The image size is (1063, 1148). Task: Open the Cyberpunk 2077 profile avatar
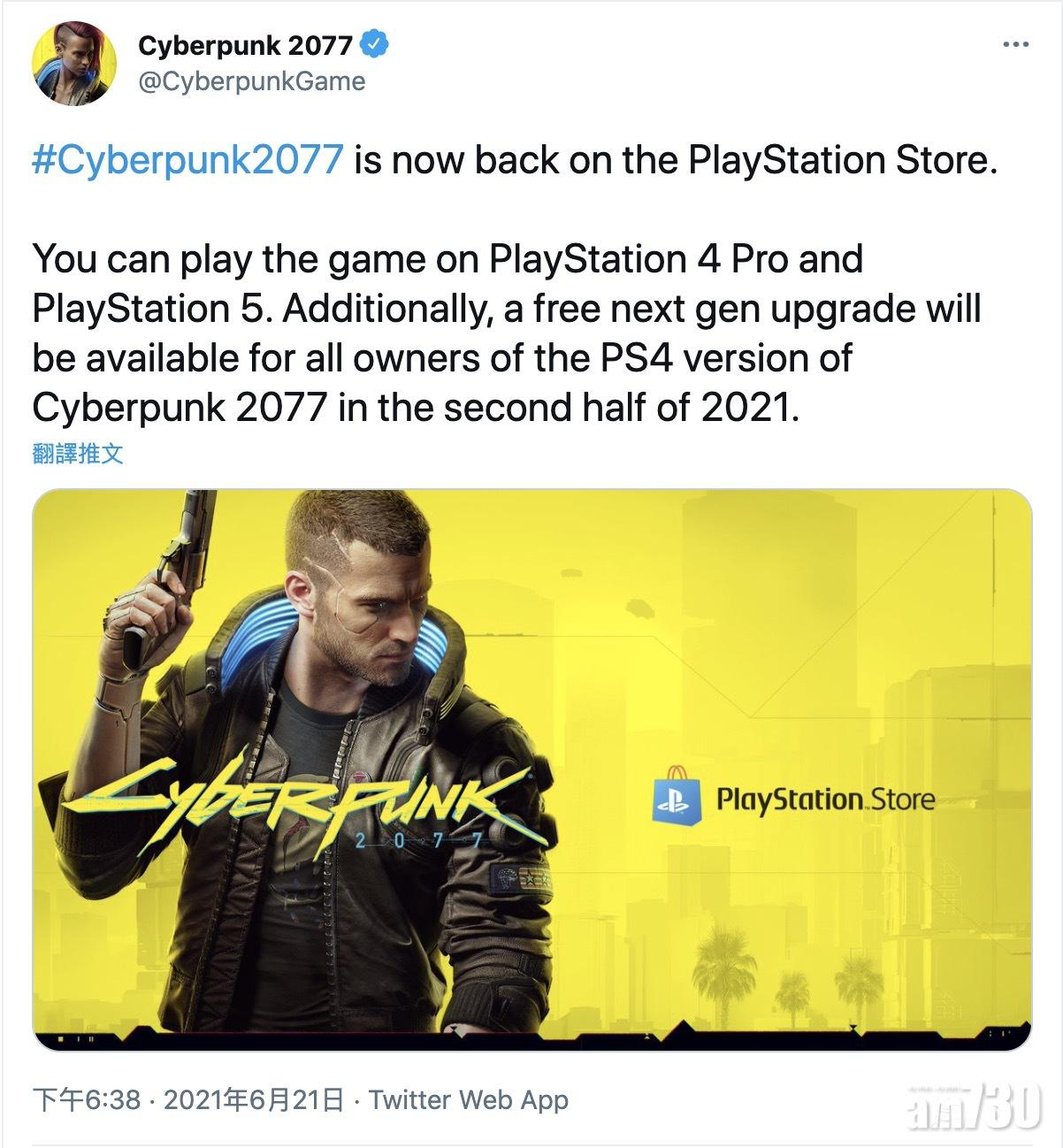click(x=74, y=64)
